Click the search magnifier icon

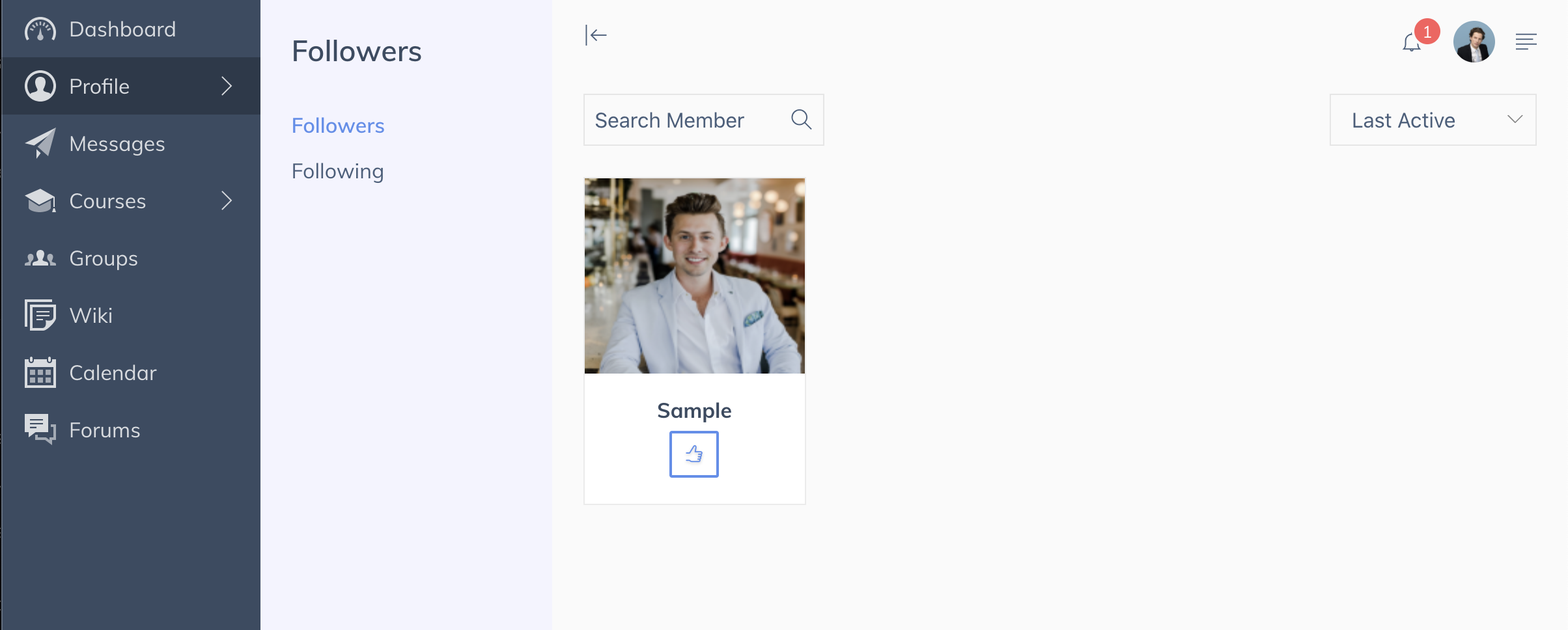click(801, 119)
